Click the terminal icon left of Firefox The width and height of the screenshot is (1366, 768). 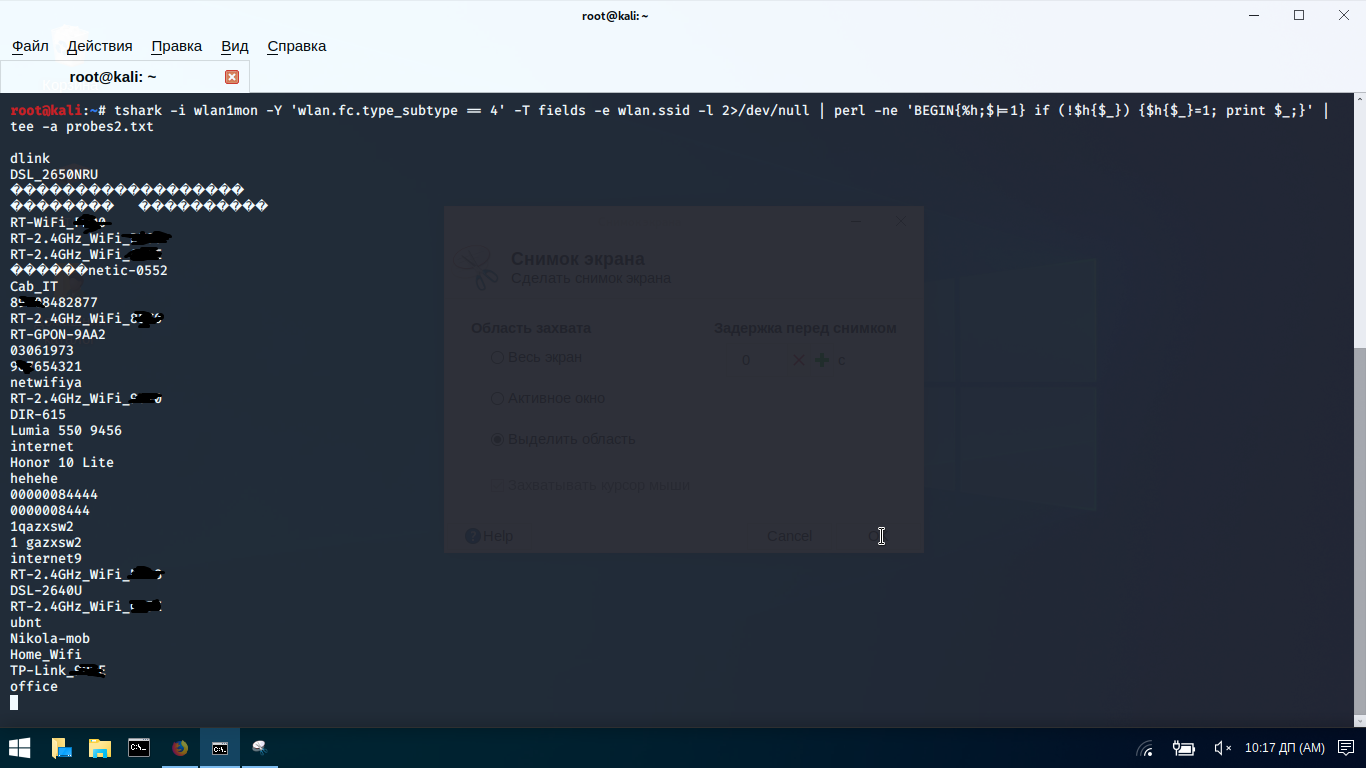pos(139,748)
